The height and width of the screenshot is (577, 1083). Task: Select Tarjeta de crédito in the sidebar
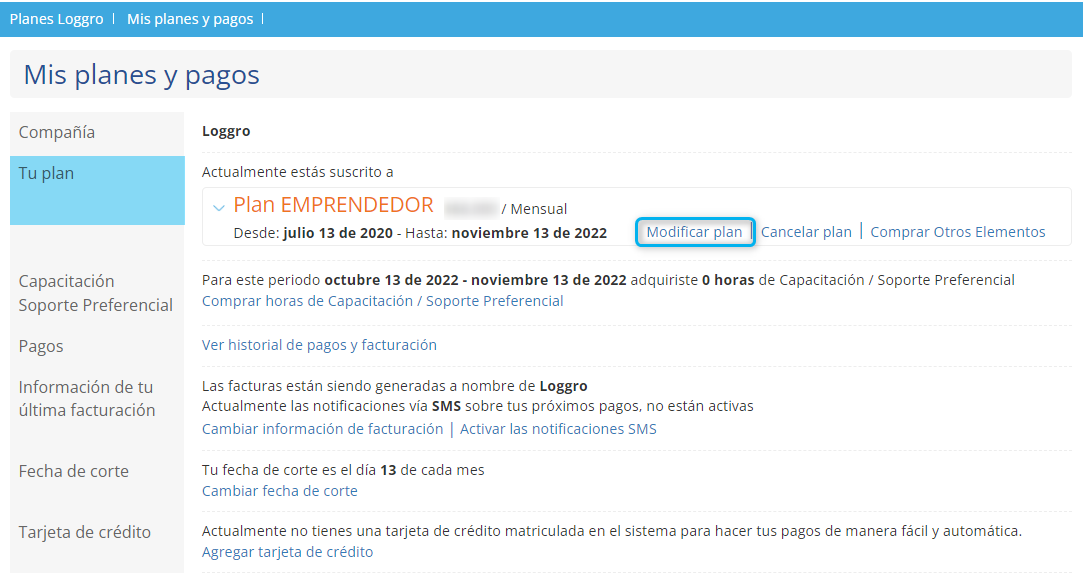click(x=85, y=532)
